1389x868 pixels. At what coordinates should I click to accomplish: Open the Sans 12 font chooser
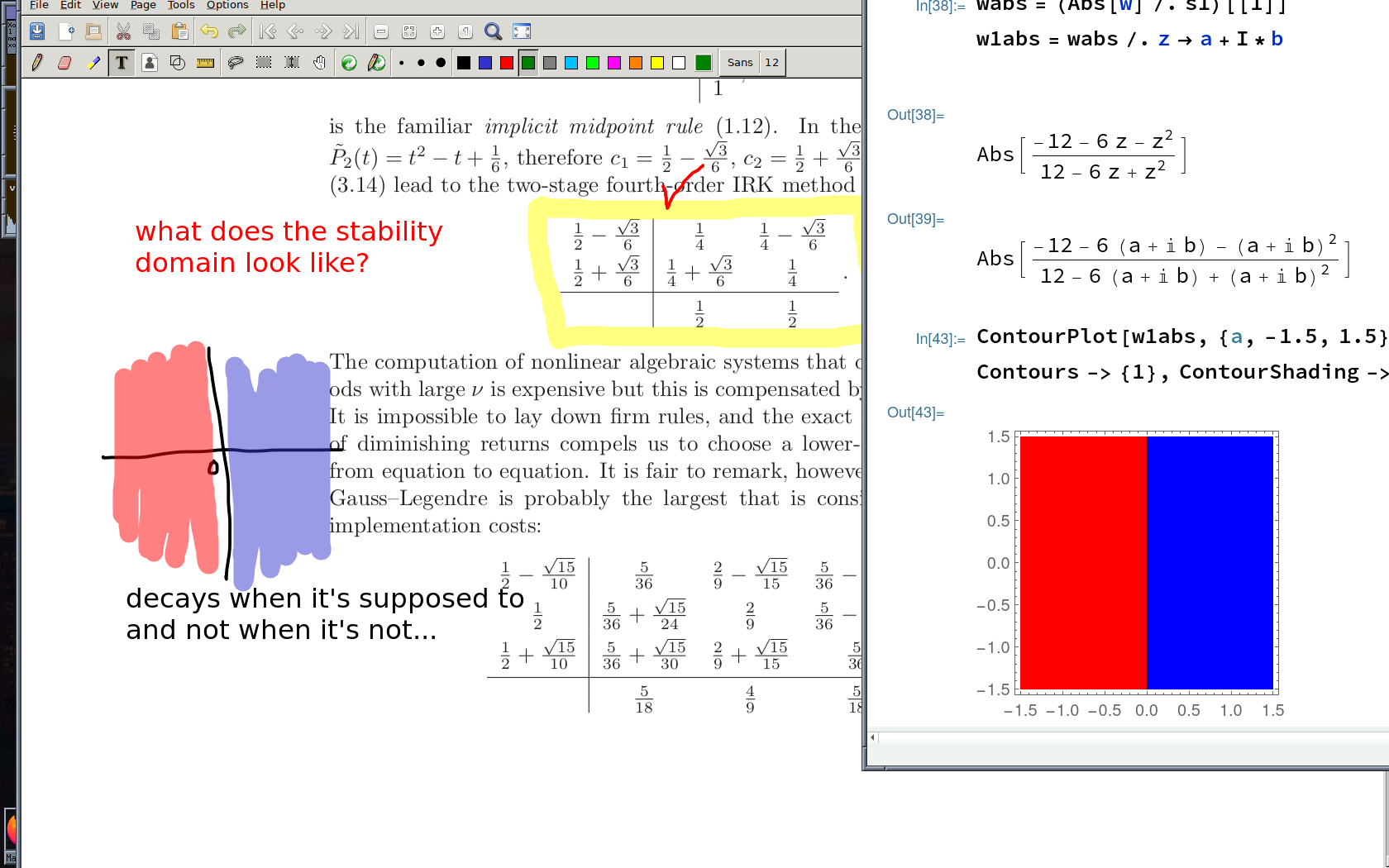point(752,63)
